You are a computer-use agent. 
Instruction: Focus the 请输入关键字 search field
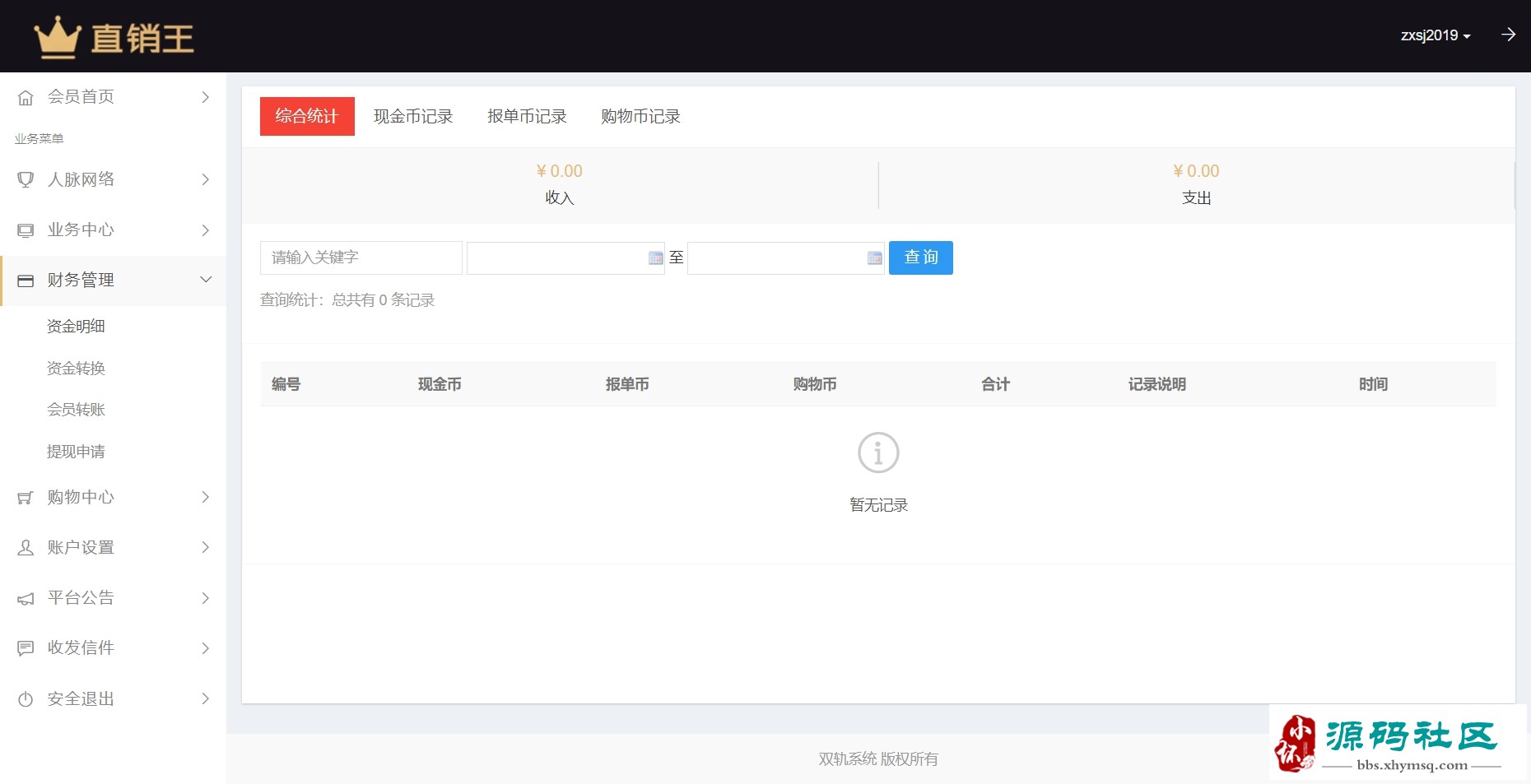point(361,257)
